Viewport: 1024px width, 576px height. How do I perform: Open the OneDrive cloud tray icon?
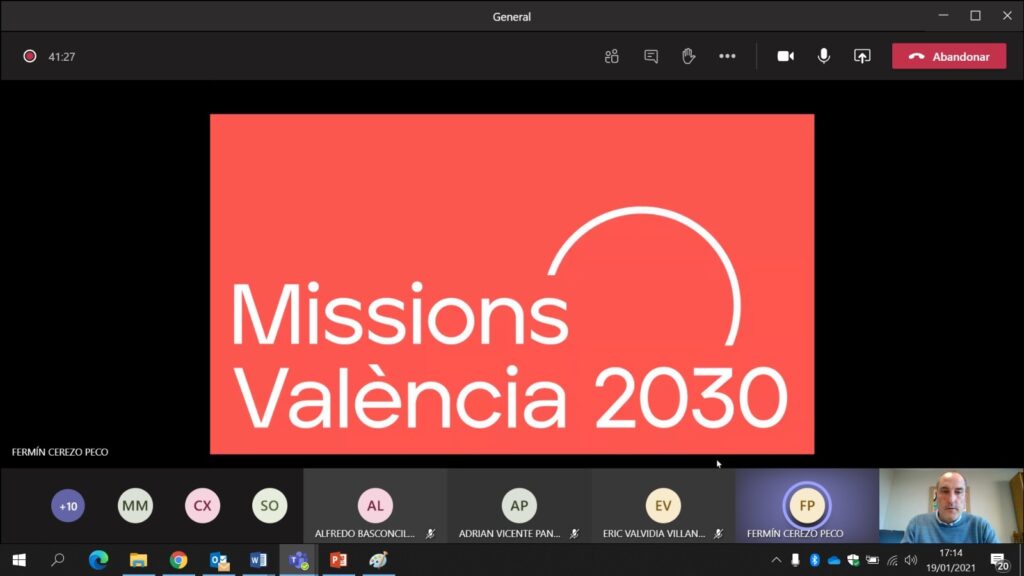(x=834, y=560)
